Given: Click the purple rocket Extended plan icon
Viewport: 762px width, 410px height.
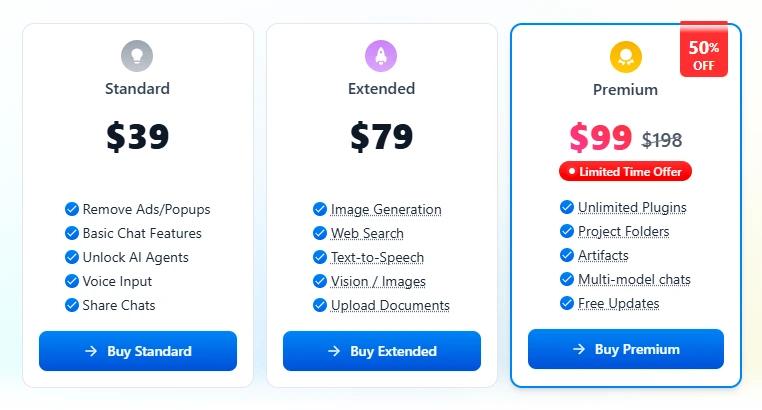Looking at the screenshot, I should pos(381,56).
